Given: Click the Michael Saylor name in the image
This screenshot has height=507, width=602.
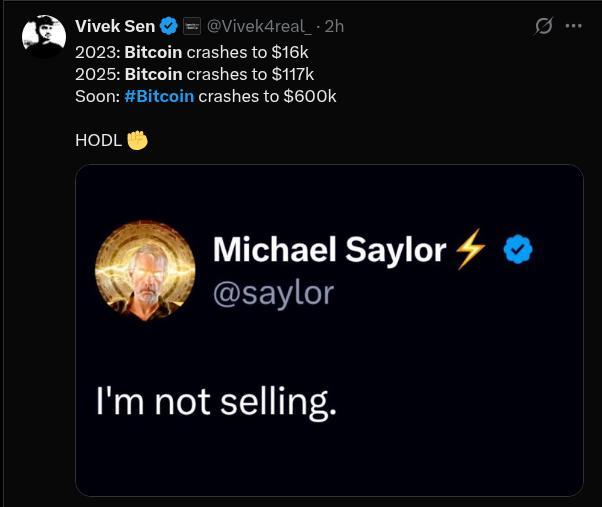Looking at the screenshot, I should point(329,250).
